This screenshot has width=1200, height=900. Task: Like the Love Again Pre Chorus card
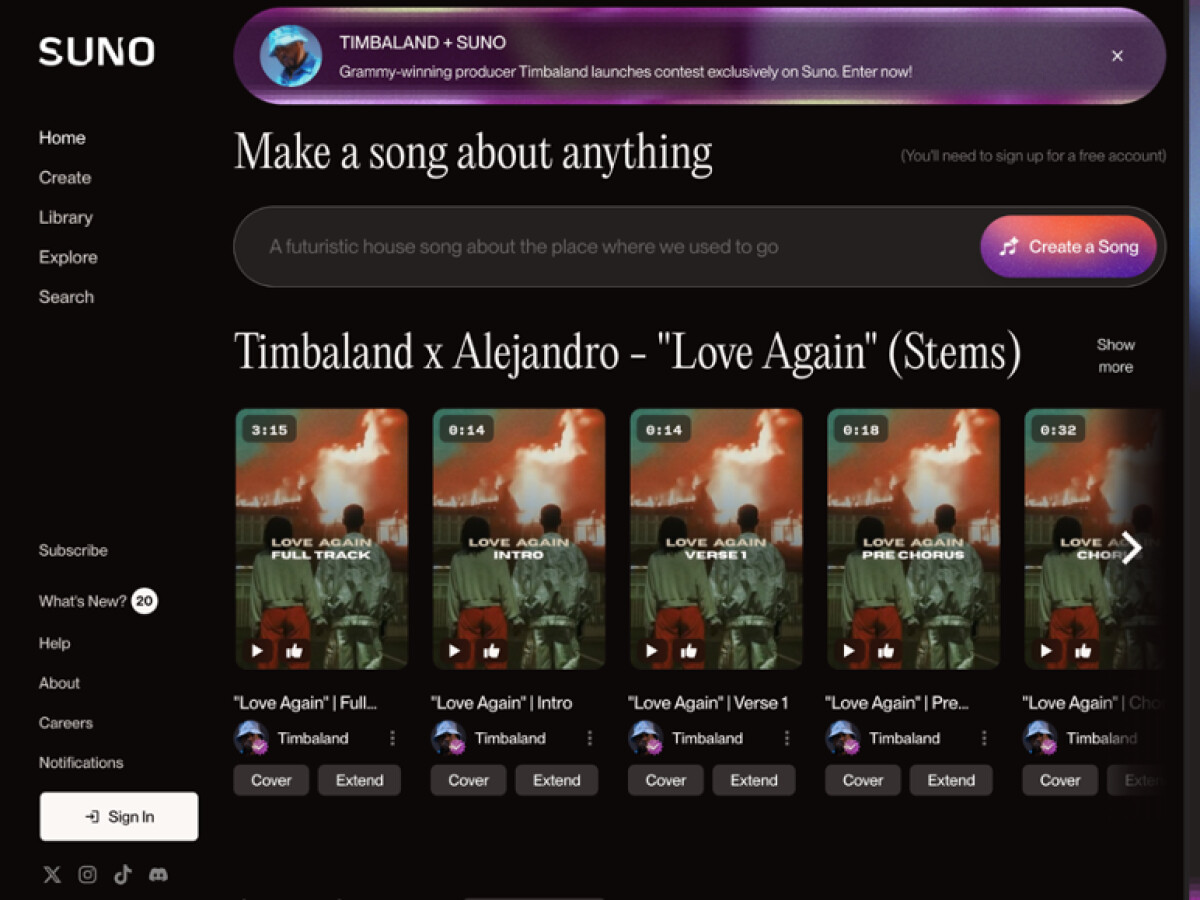click(x=886, y=651)
